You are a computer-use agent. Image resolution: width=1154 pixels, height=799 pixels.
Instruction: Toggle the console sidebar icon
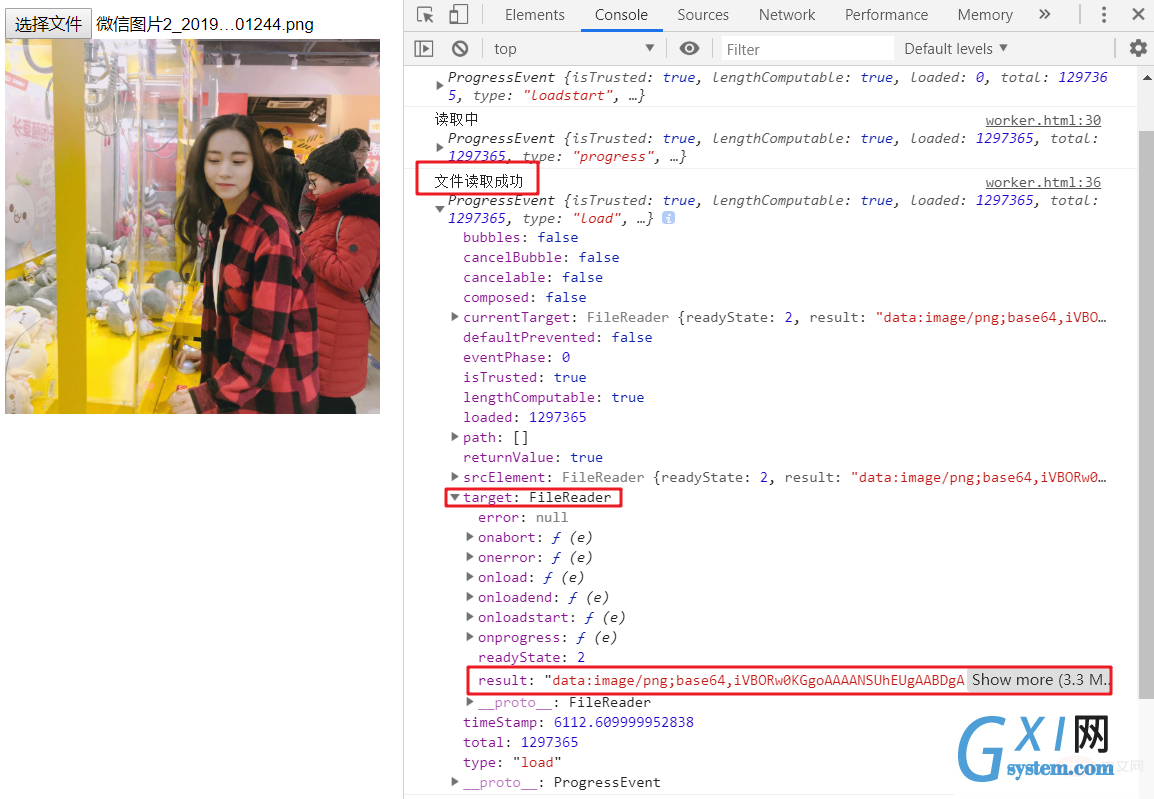424,49
